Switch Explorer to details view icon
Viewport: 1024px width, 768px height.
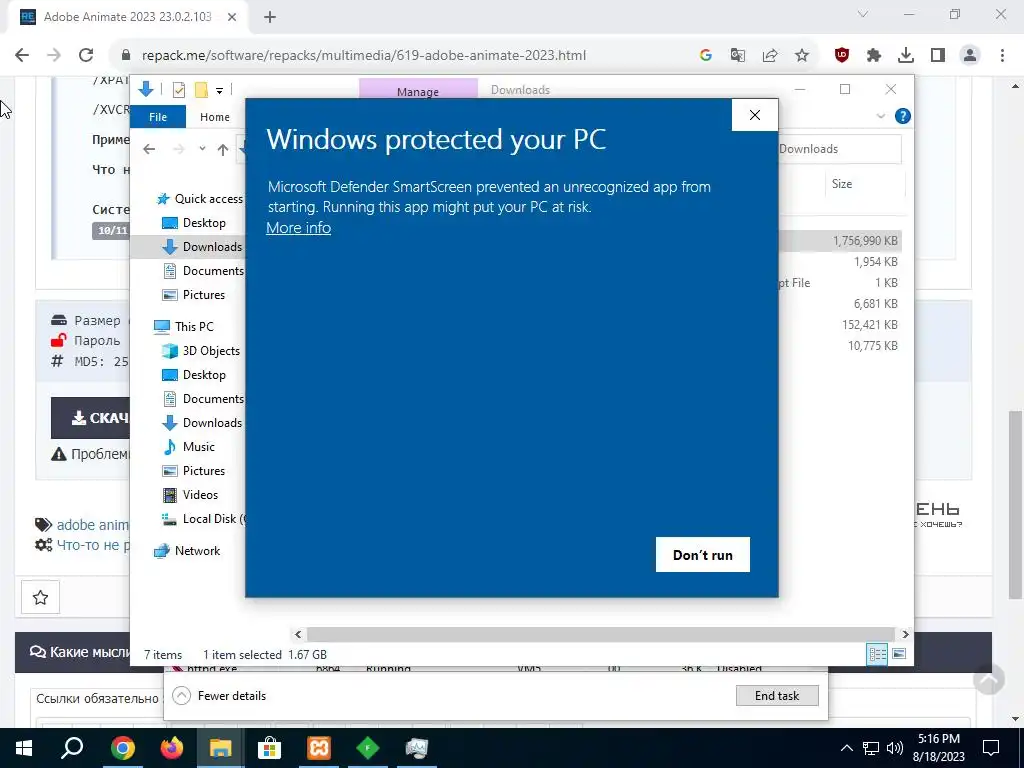click(877, 654)
